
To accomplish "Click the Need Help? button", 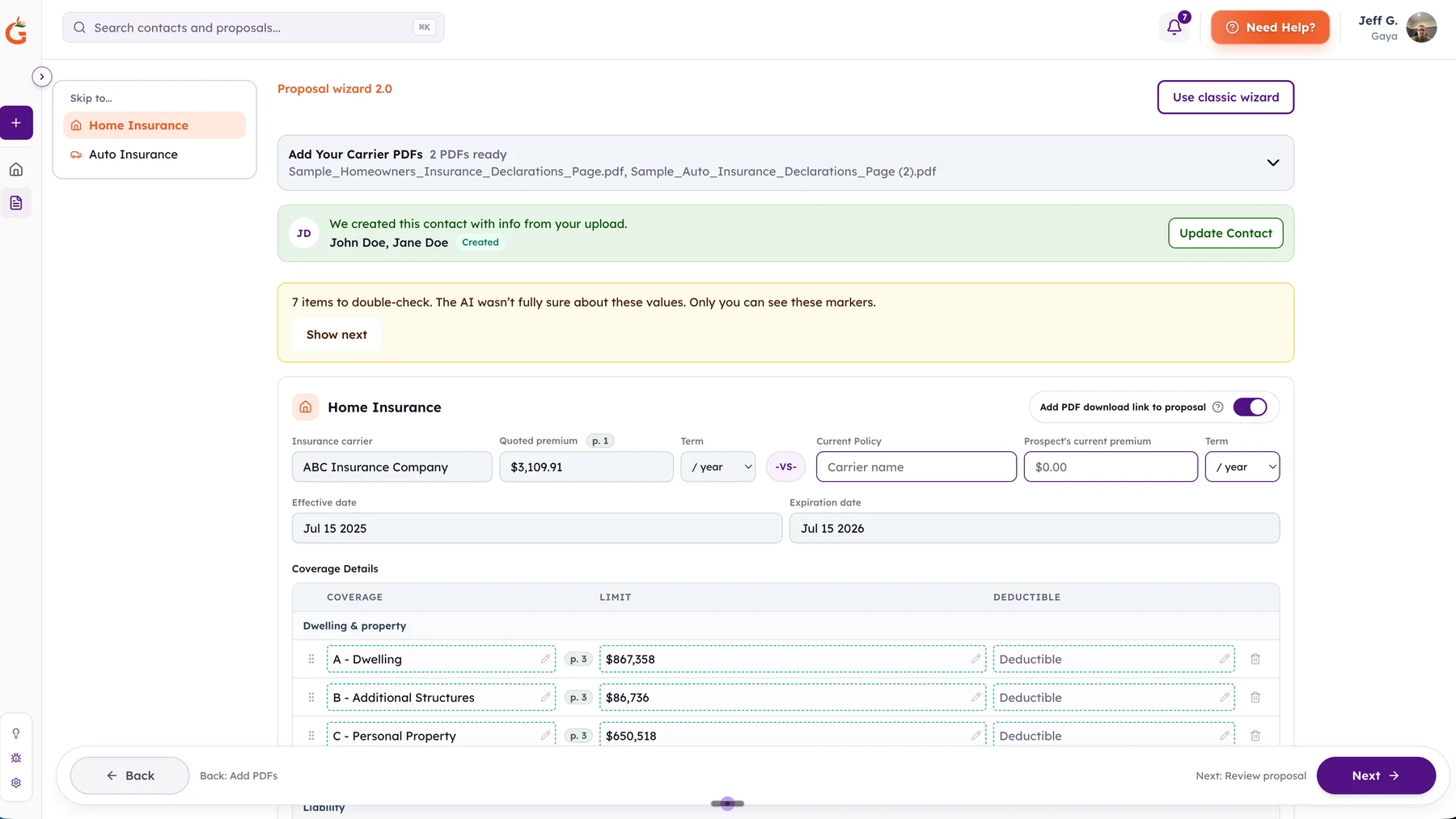I will pyautogui.click(x=1270, y=27).
